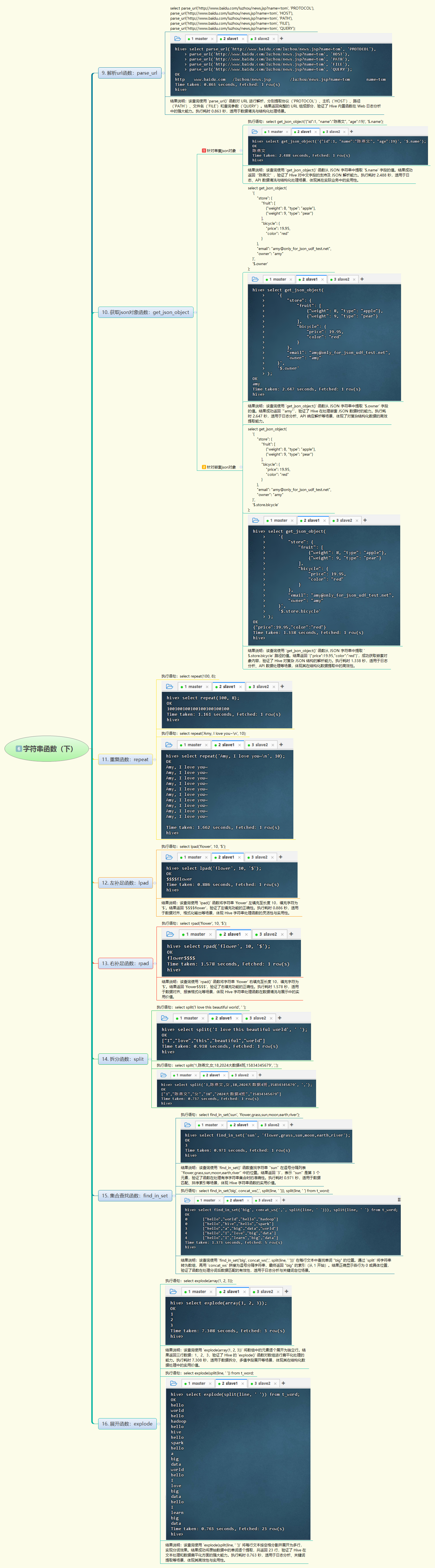435x1568 pixels.
Task: Open folder icon in '$.store.bicycle' terminal
Action: coord(256,520)
